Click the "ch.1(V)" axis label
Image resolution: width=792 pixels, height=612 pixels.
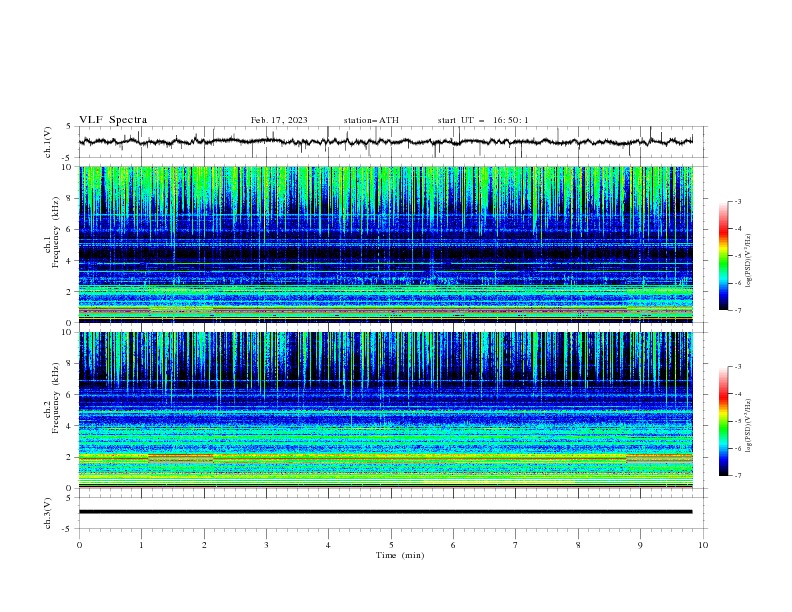coord(48,142)
